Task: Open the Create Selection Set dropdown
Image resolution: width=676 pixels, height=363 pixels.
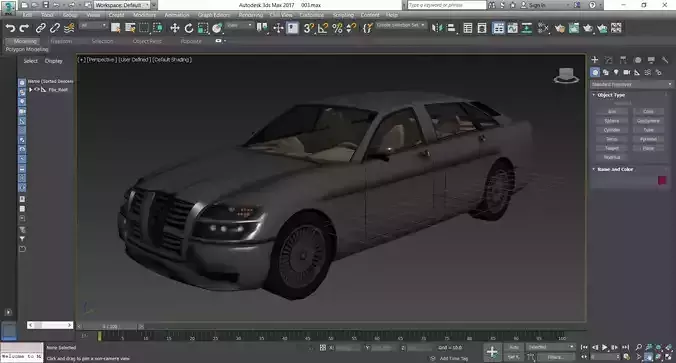Action: point(401,25)
